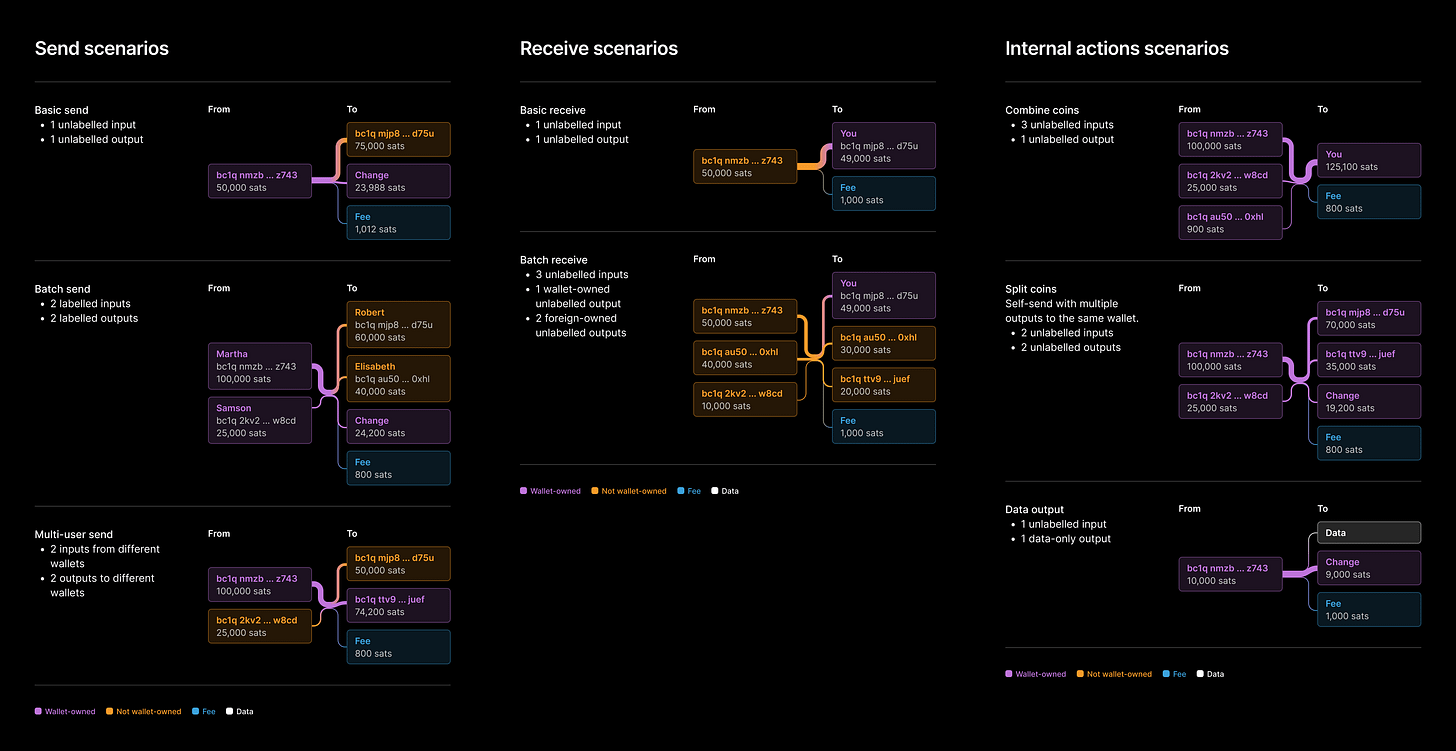Click the white Data swatch under Send scenarios
Viewport: 1456px width, 751px height.
point(229,712)
